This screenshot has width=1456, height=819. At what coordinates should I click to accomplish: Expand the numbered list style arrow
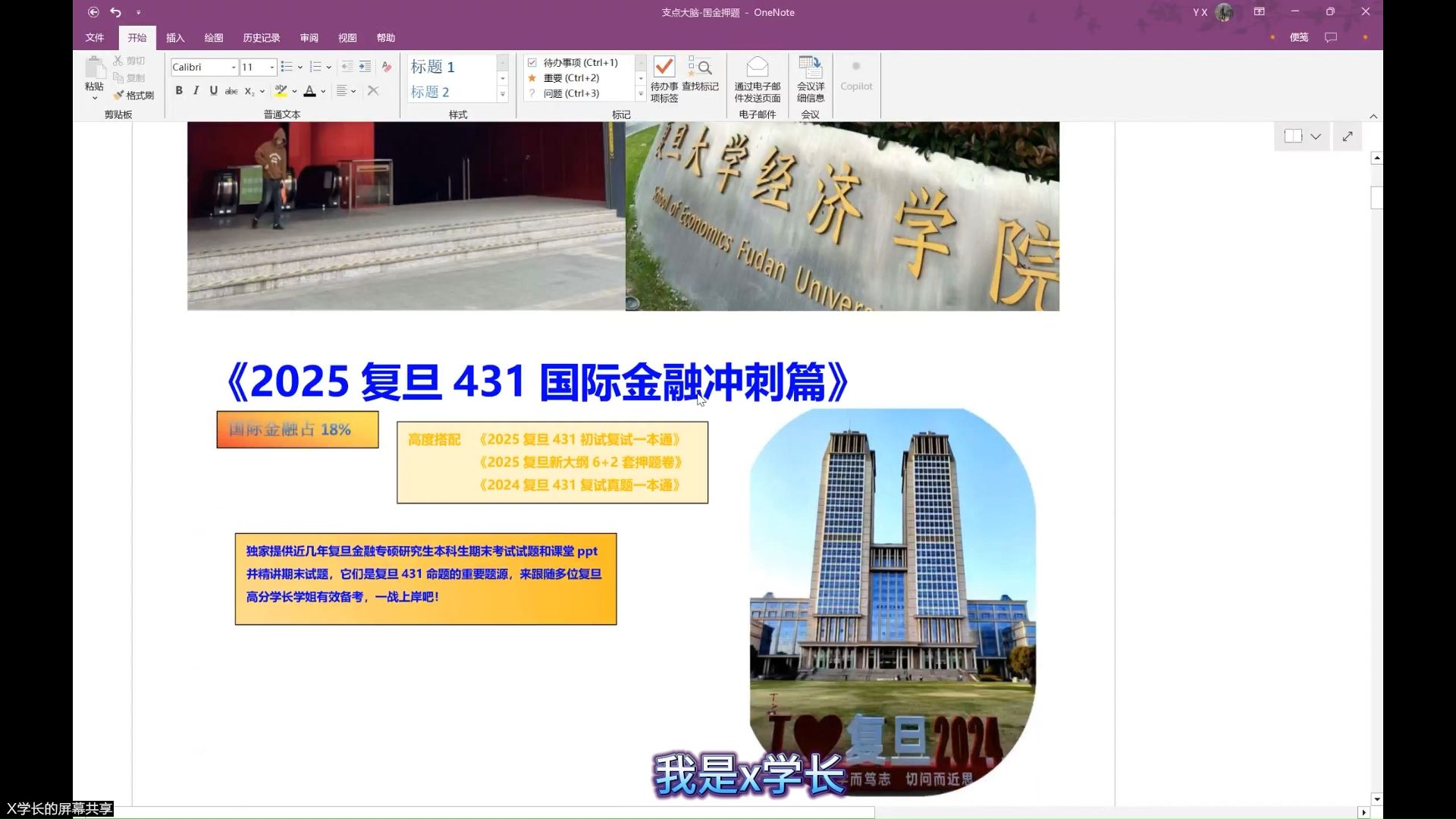329,67
